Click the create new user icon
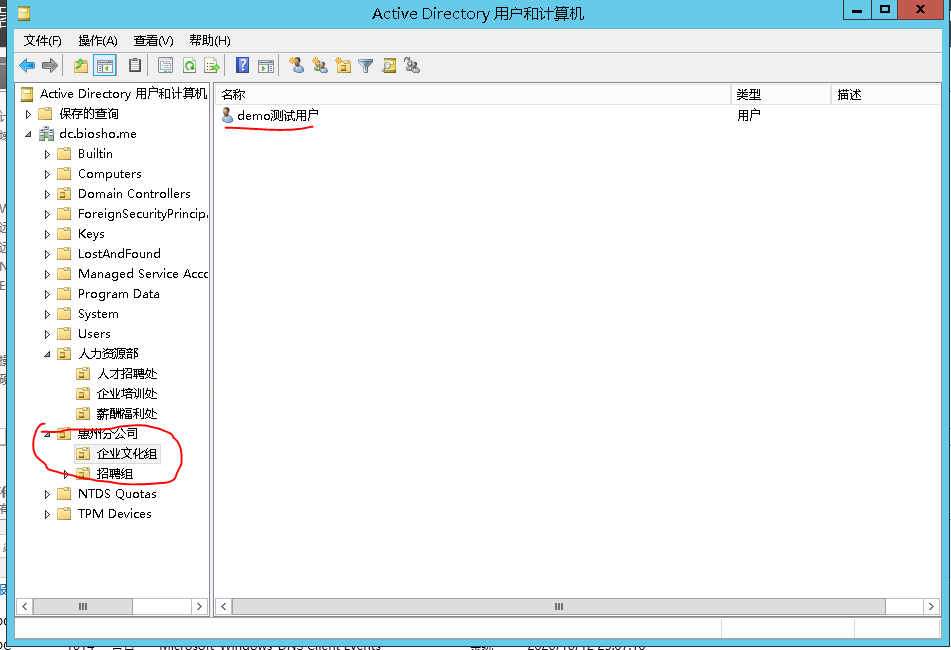This screenshot has height=650, width=951. [x=296, y=66]
